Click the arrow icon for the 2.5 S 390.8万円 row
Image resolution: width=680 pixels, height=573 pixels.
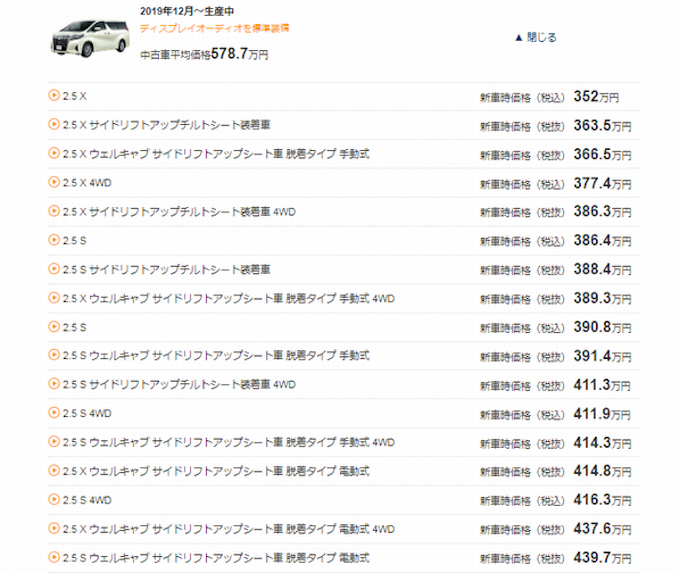[54, 327]
